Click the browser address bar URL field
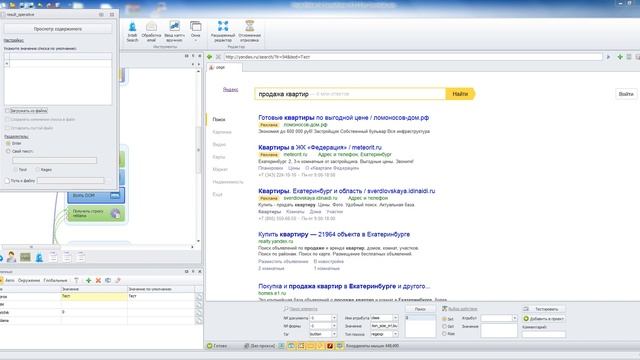The image size is (640, 360). (413, 57)
